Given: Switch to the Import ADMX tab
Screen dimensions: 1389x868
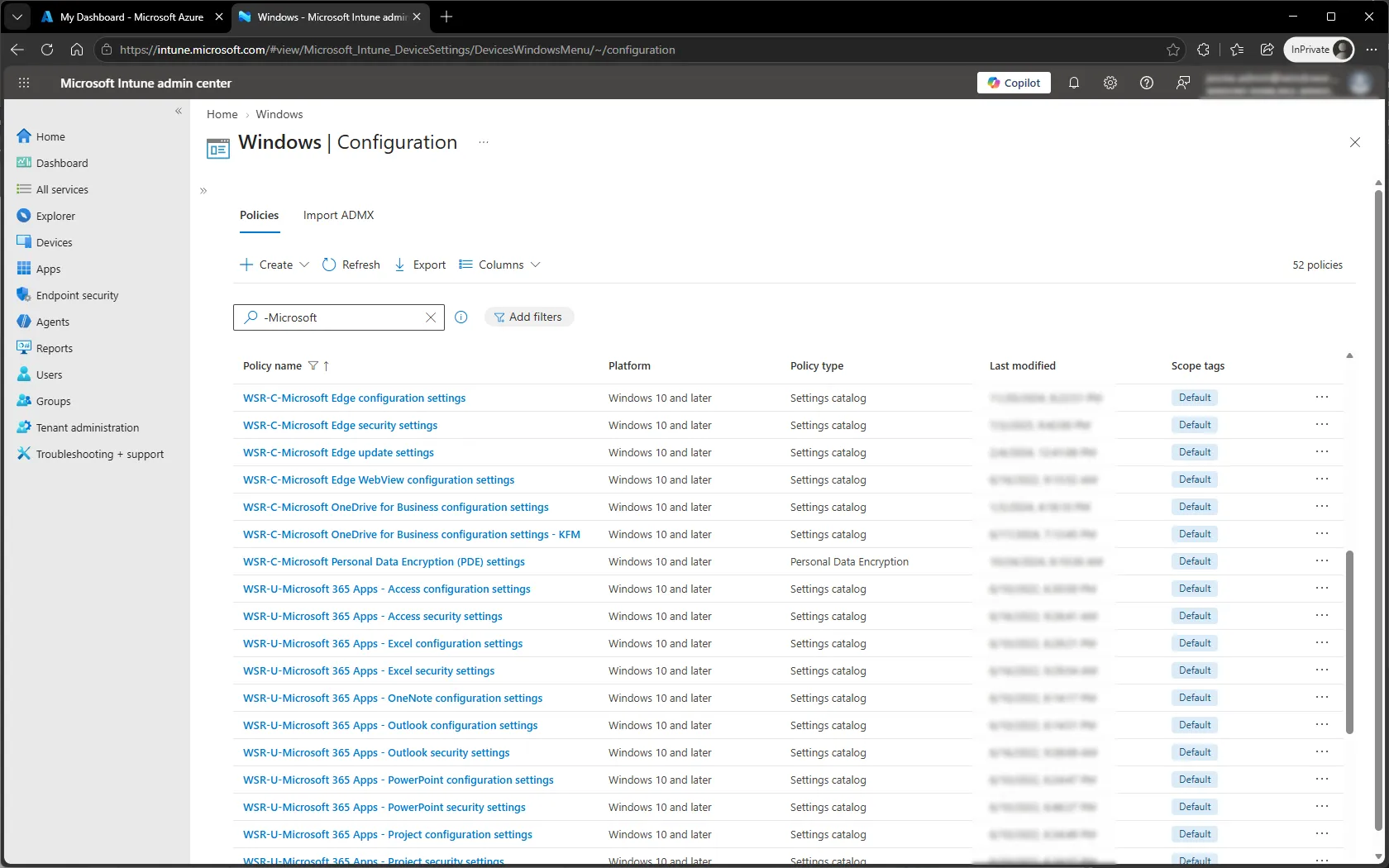Looking at the screenshot, I should 339,216.
